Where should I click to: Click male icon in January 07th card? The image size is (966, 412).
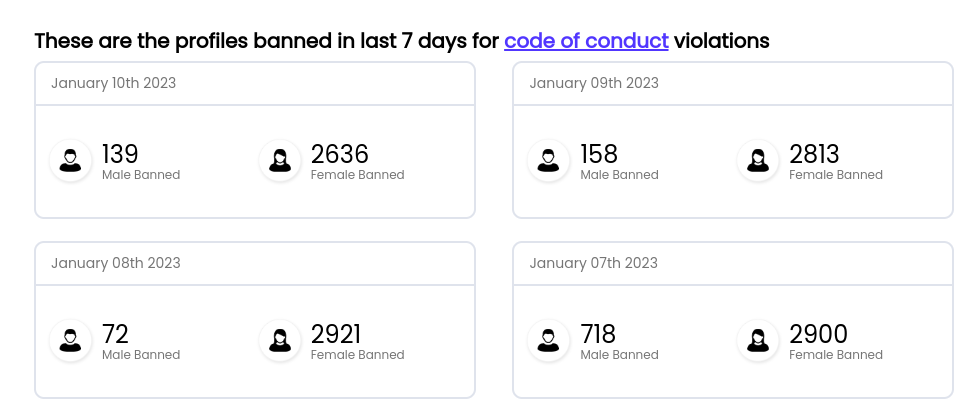click(548, 340)
